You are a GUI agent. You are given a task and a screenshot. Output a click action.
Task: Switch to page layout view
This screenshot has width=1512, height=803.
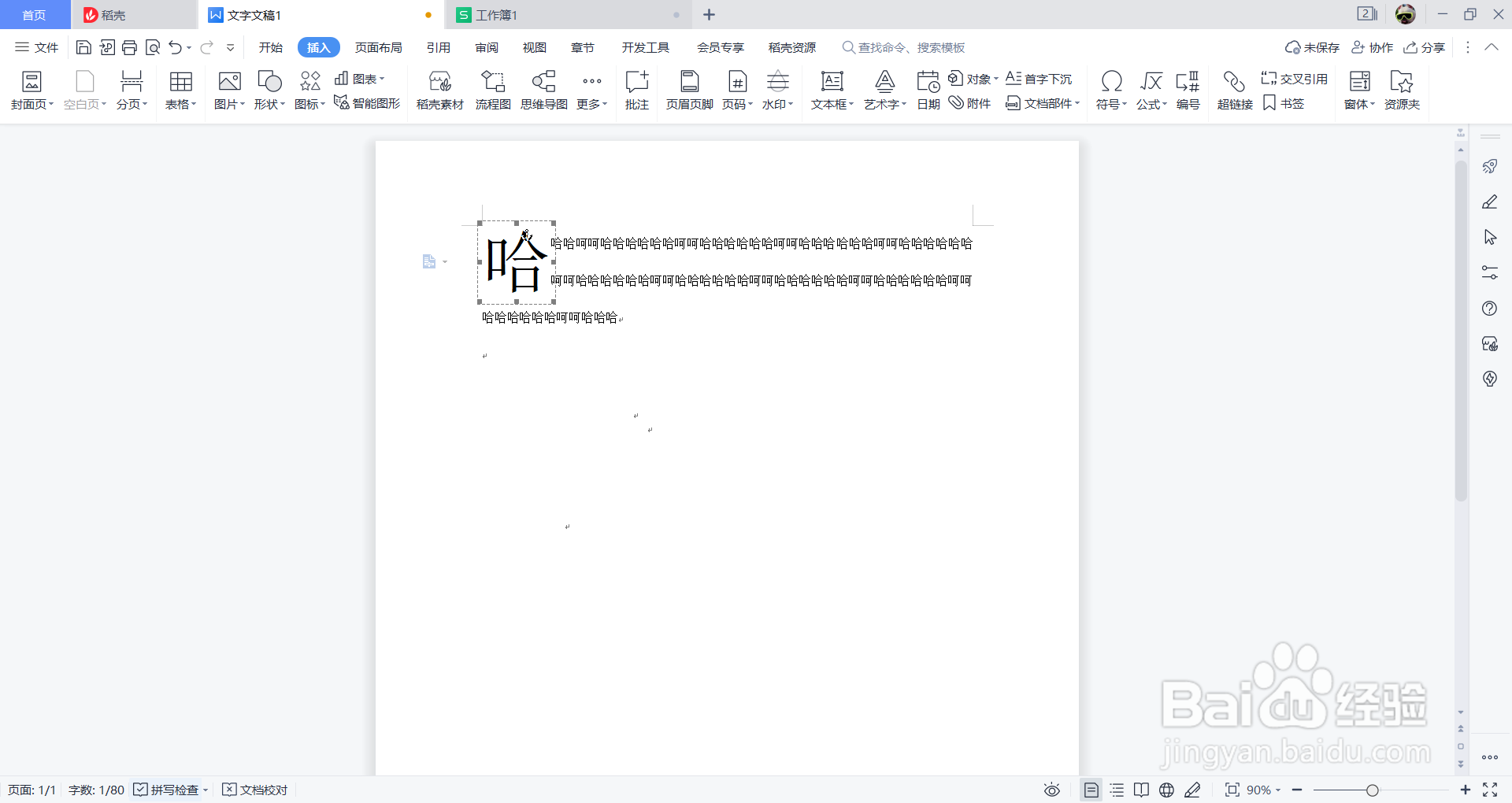pyautogui.click(x=1091, y=790)
